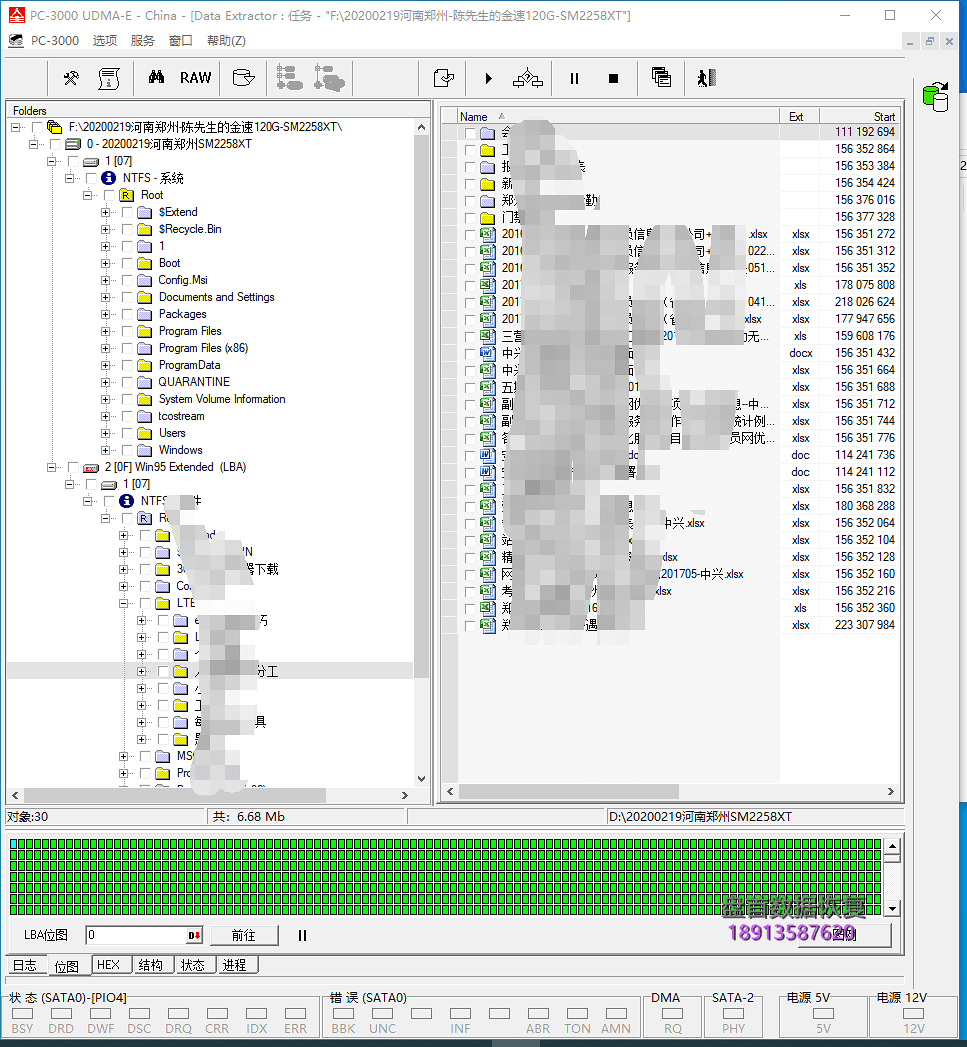The width and height of the screenshot is (967, 1047).
Task: Tick the checkbox for the F:\20200219 root task node
Action: (37, 127)
